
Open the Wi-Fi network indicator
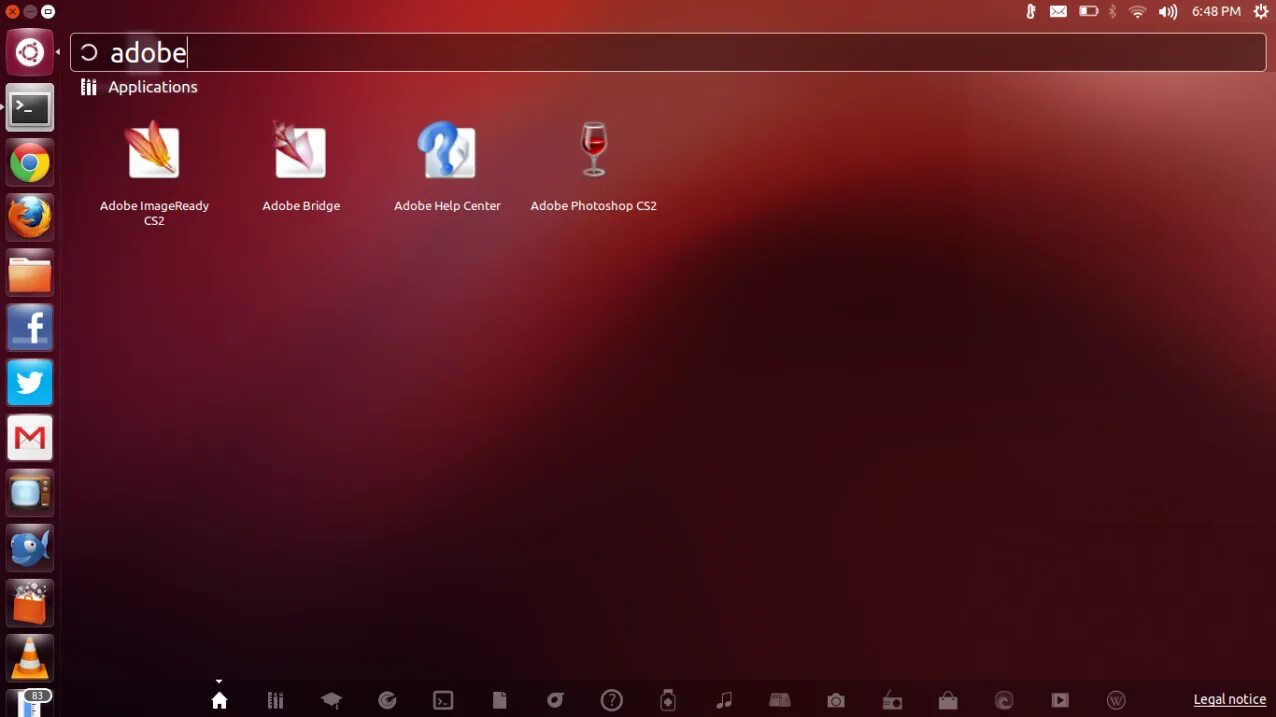[1137, 11]
